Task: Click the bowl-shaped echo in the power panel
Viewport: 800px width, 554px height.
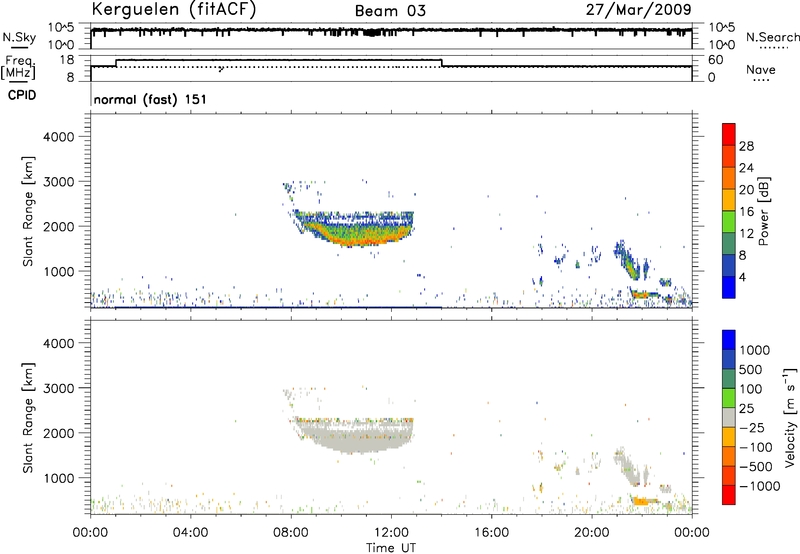Action: click(355, 230)
